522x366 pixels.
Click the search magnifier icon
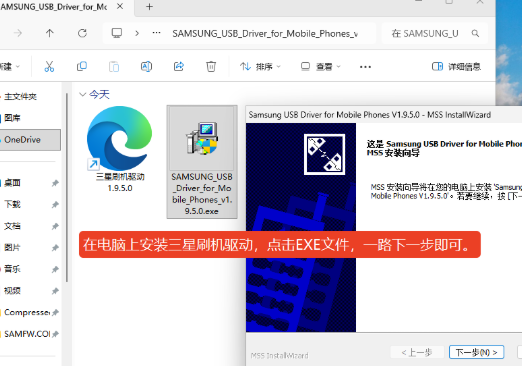475,33
